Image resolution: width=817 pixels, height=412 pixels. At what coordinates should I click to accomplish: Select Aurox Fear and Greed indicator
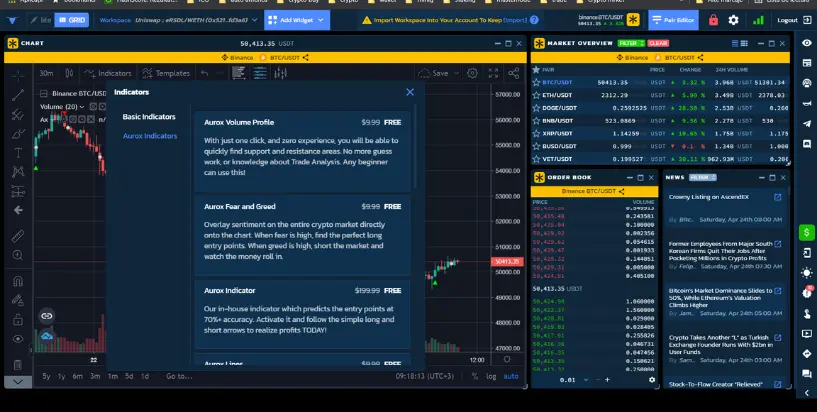(x=302, y=235)
